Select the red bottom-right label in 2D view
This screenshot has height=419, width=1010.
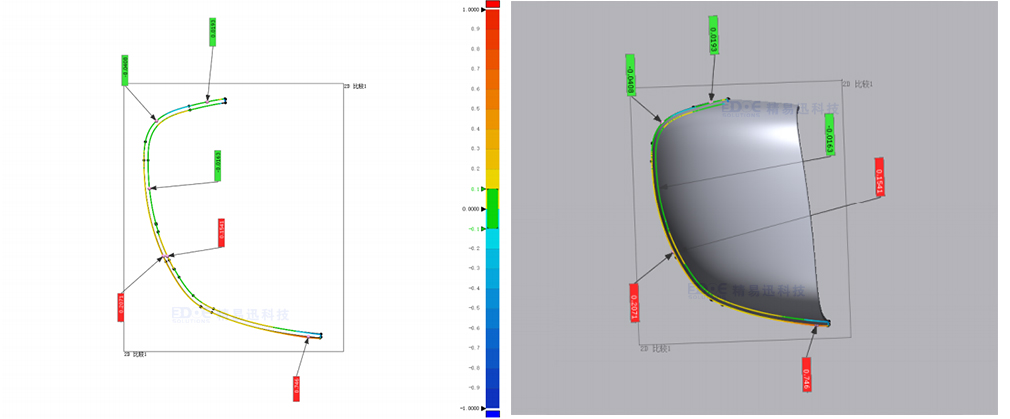(296, 388)
